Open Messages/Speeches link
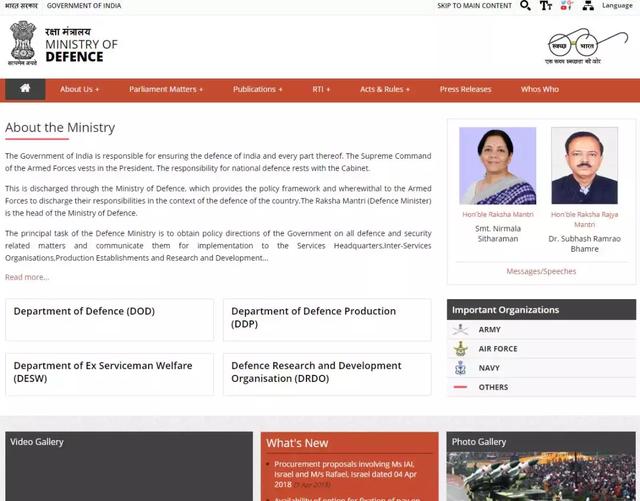This screenshot has width=640, height=501. [x=541, y=271]
